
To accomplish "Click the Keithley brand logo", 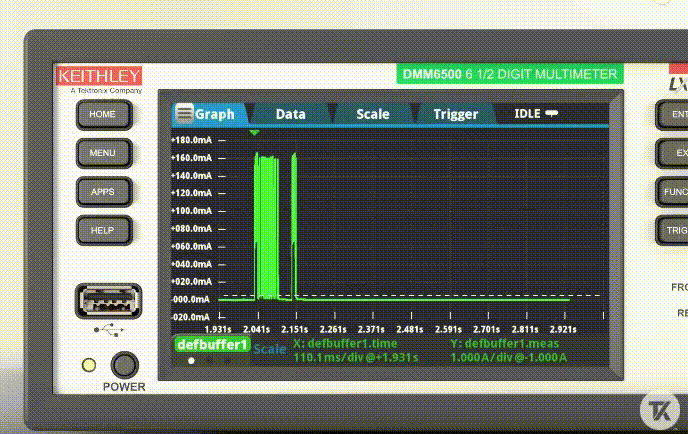I will [99, 76].
